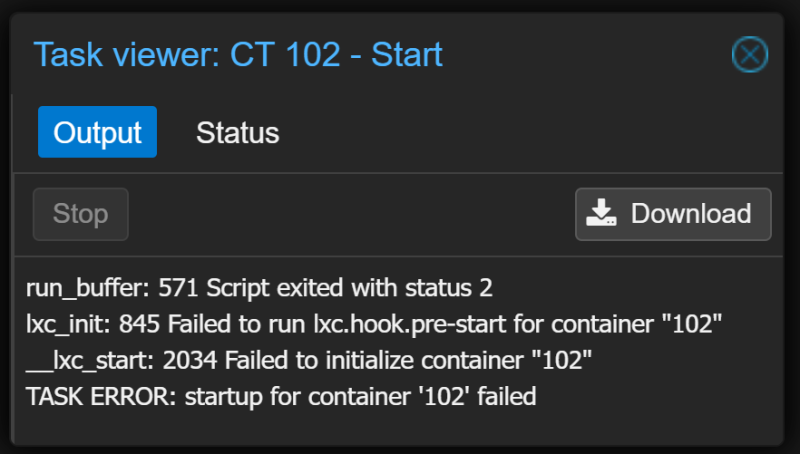Image resolution: width=800 pixels, height=454 pixels.
Task: Click the Stop button
Action: (81, 214)
